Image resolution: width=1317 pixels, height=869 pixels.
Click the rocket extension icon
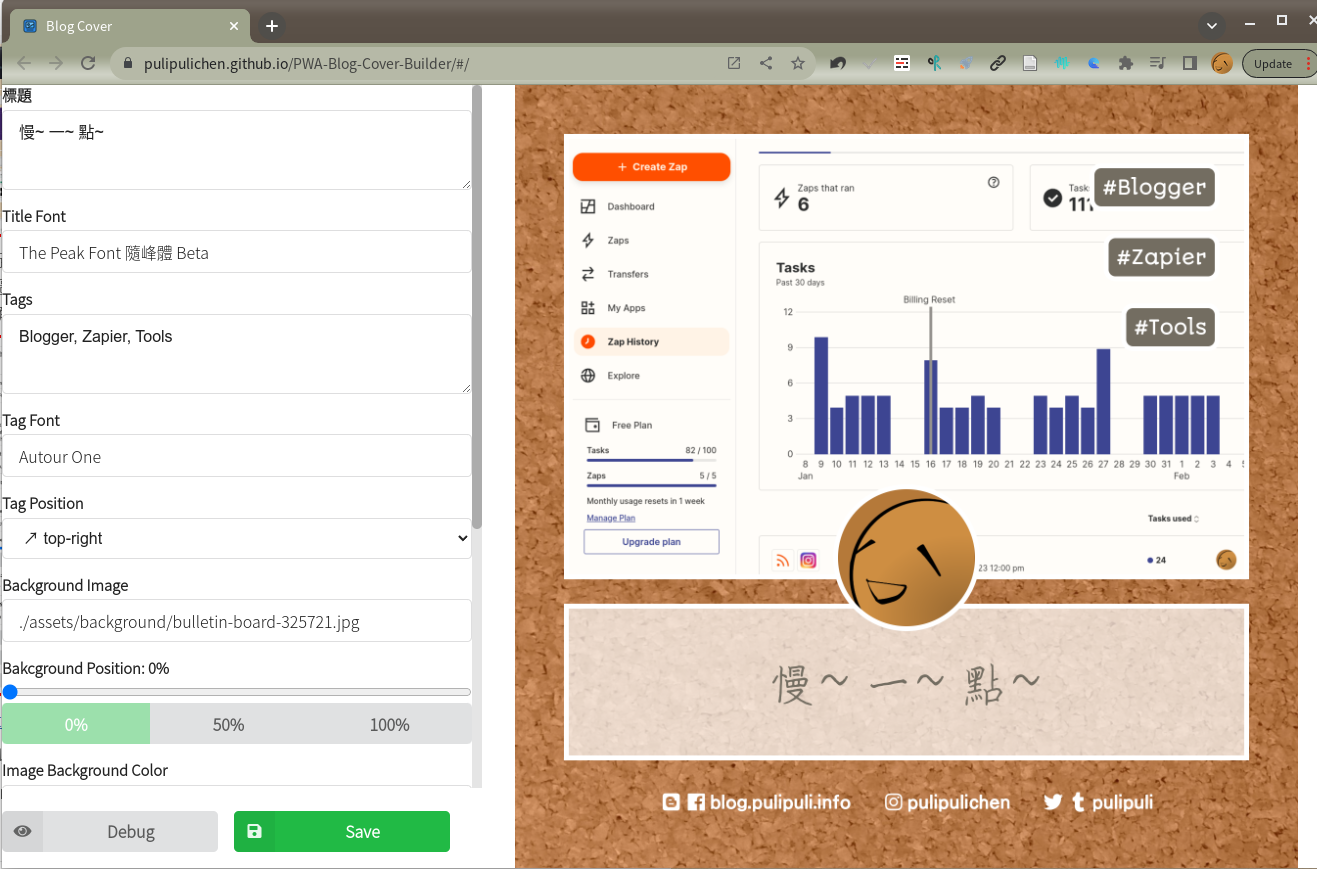click(x=966, y=63)
